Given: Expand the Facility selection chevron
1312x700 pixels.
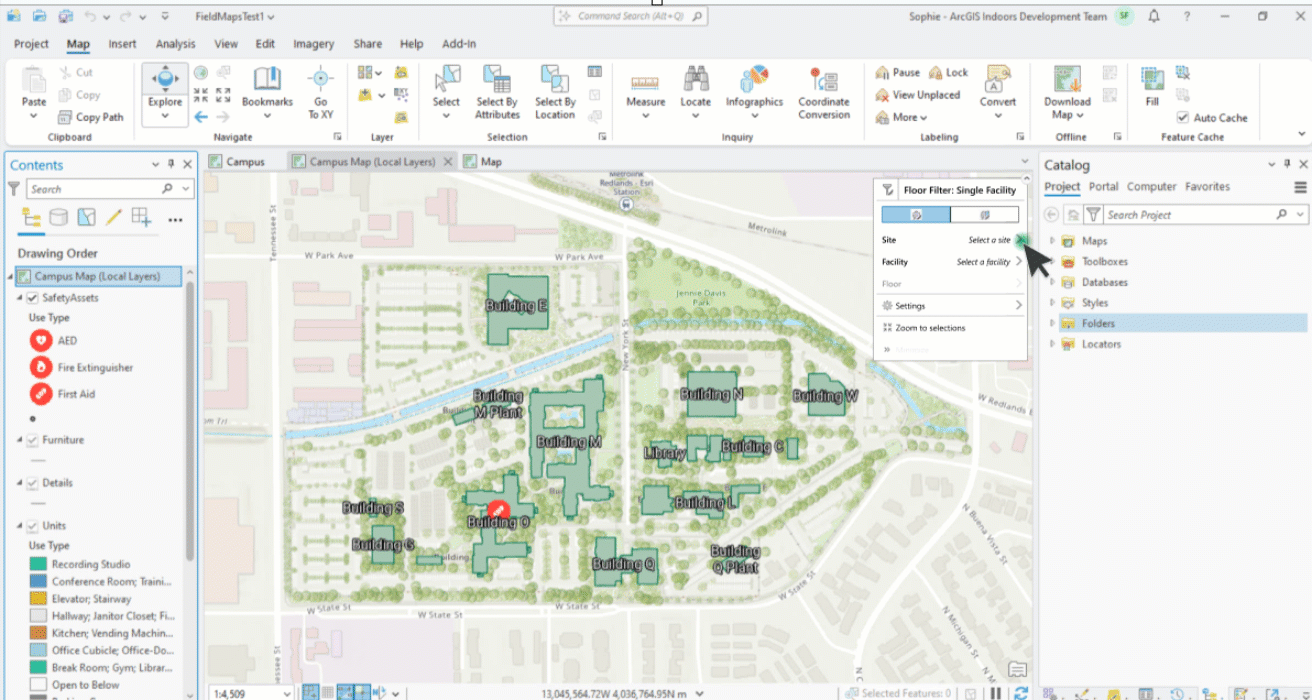Looking at the screenshot, I should coord(1019,262).
